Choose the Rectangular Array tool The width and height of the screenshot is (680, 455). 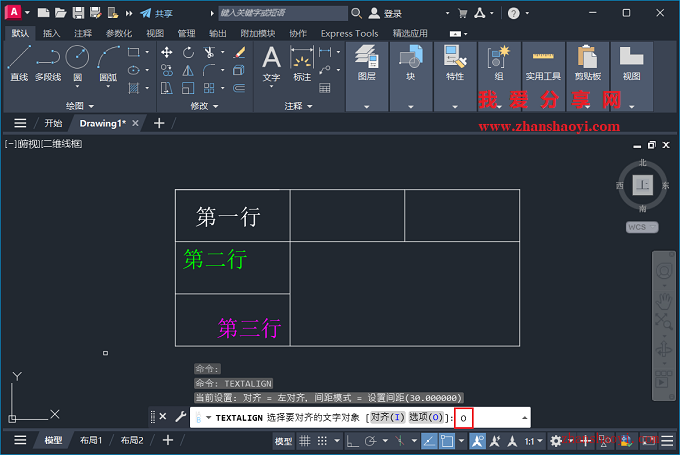[x=209, y=88]
